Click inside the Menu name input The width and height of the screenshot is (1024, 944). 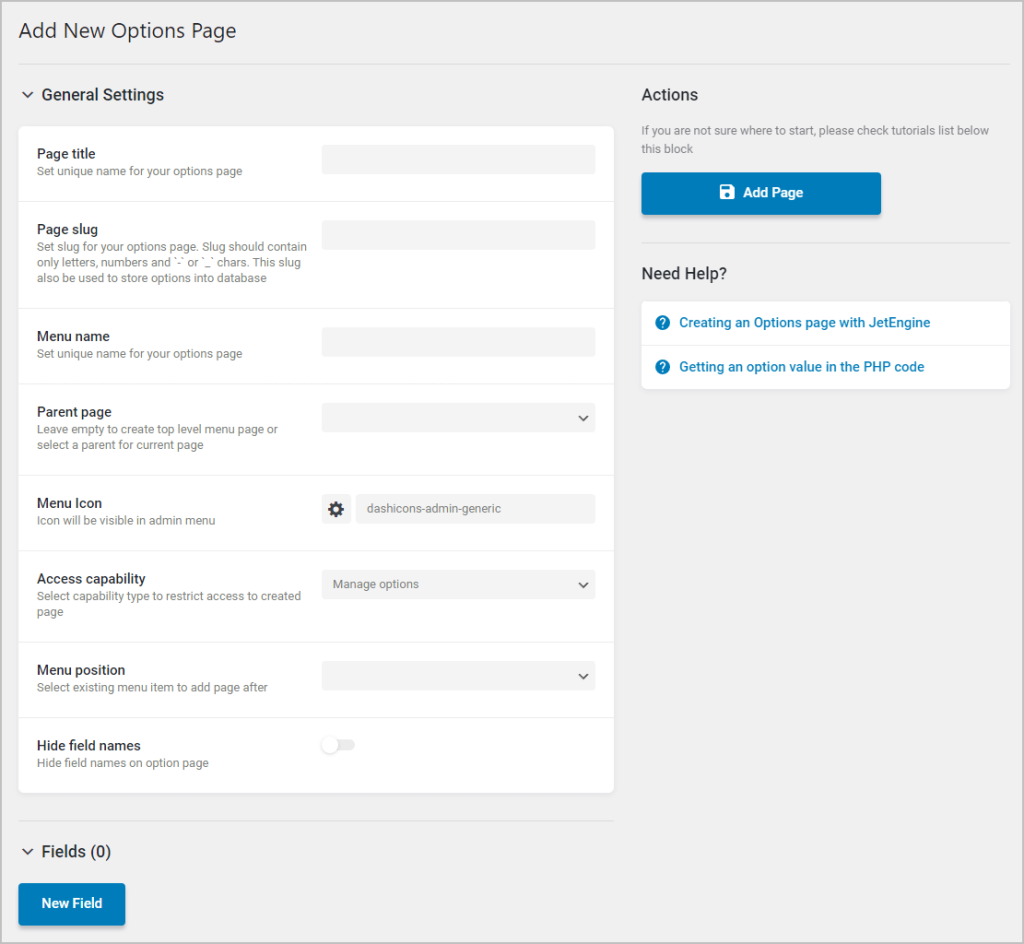pyautogui.click(x=457, y=342)
